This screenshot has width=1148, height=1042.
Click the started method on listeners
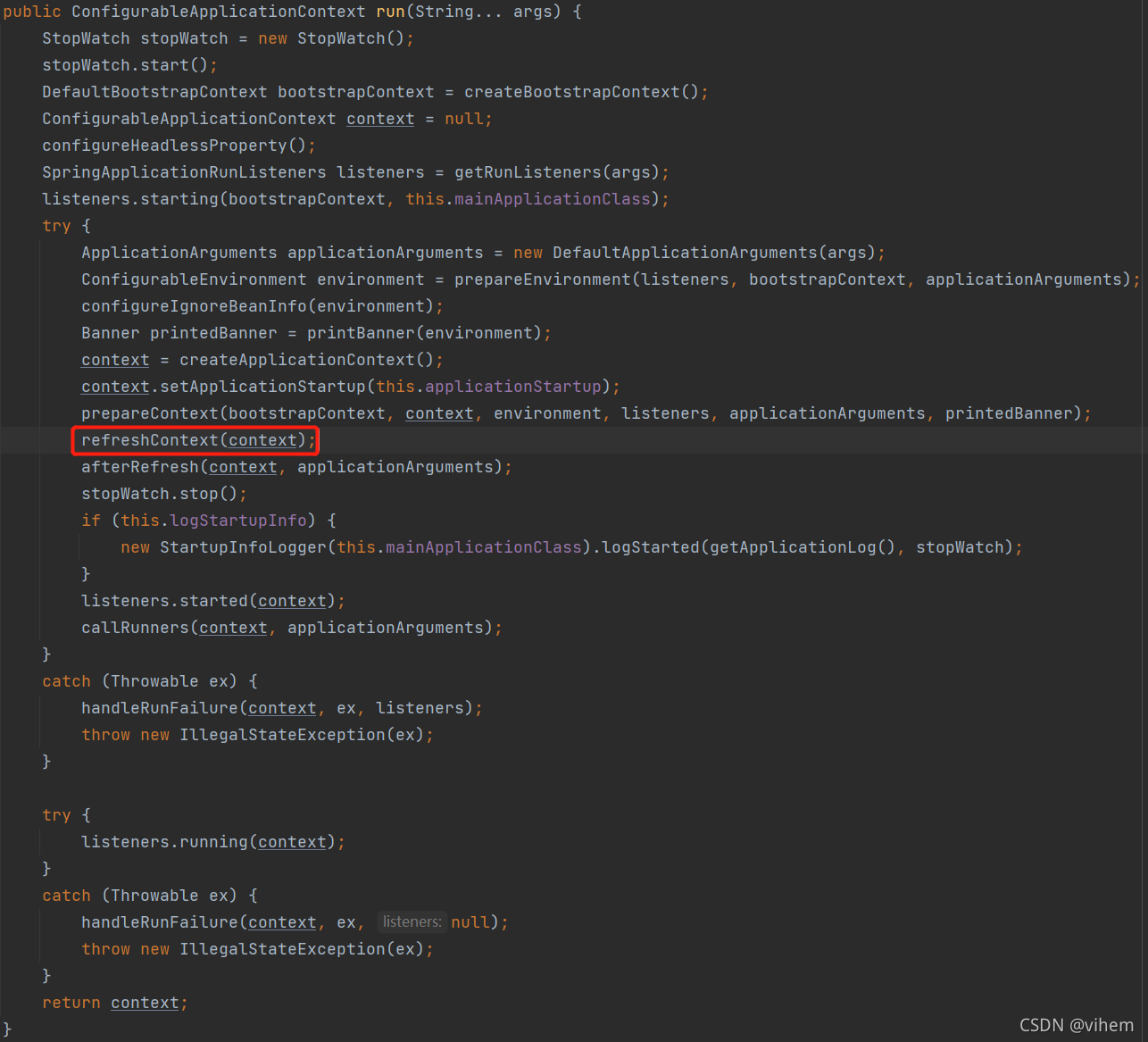coord(213,601)
